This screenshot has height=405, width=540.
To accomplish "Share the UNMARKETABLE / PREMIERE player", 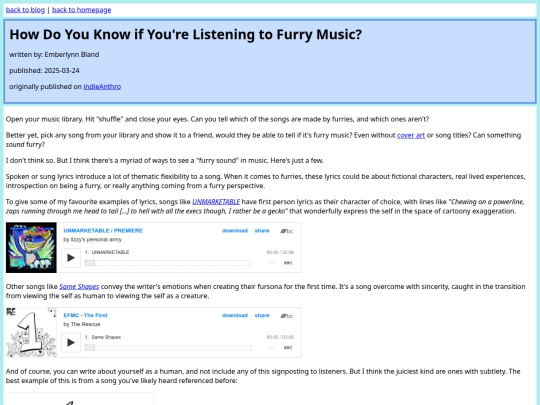I will [262, 231].
